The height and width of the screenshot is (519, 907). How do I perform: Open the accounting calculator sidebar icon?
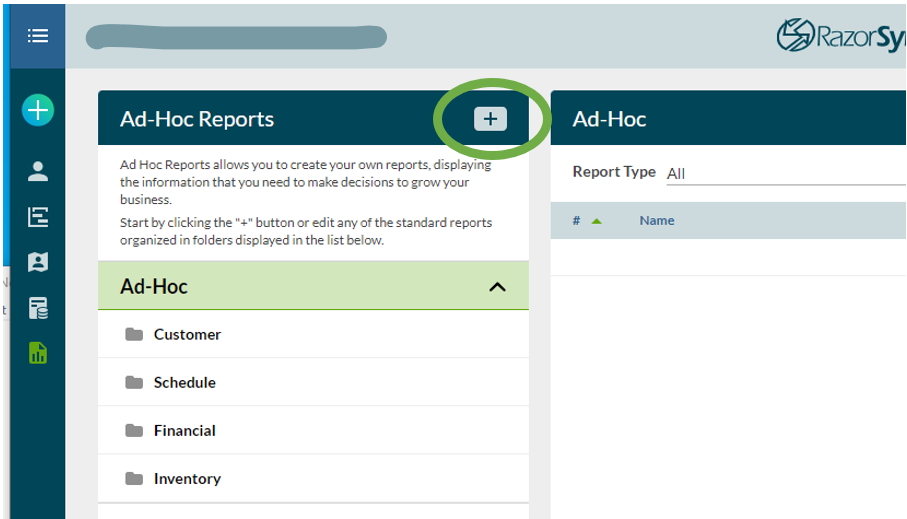[38, 308]
